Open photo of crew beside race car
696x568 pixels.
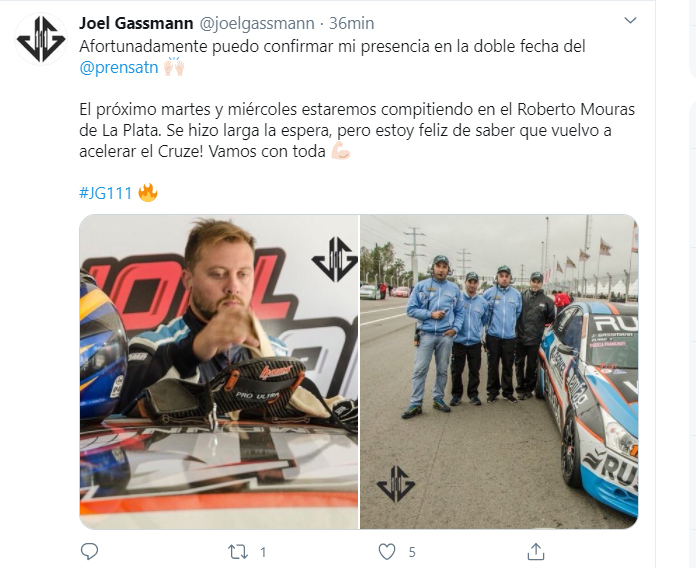(499, 371)
